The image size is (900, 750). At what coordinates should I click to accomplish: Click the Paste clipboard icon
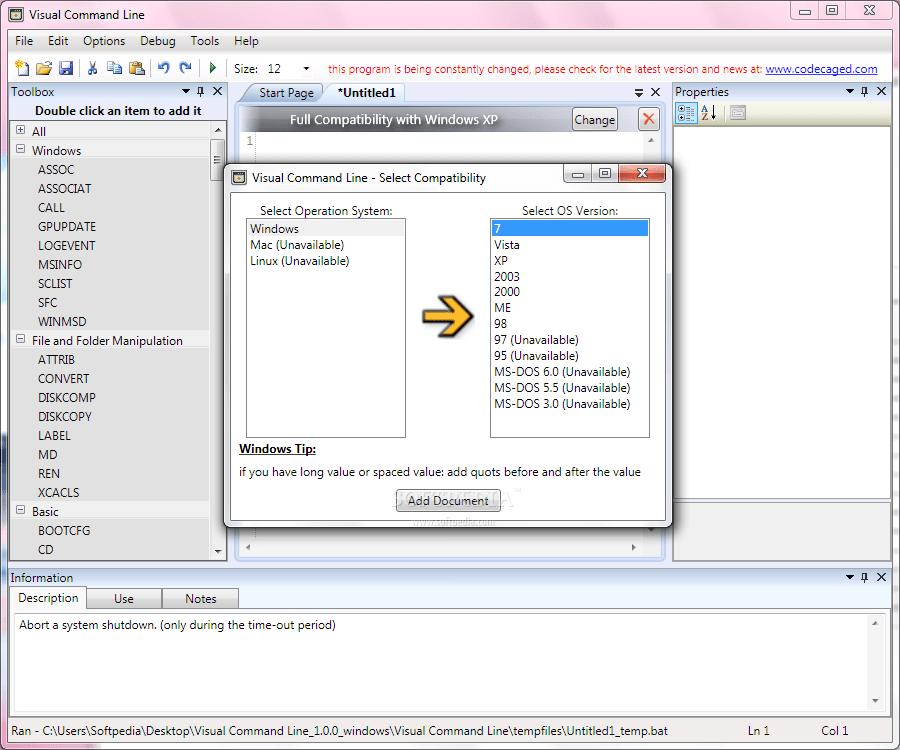(x=137, y=68)
